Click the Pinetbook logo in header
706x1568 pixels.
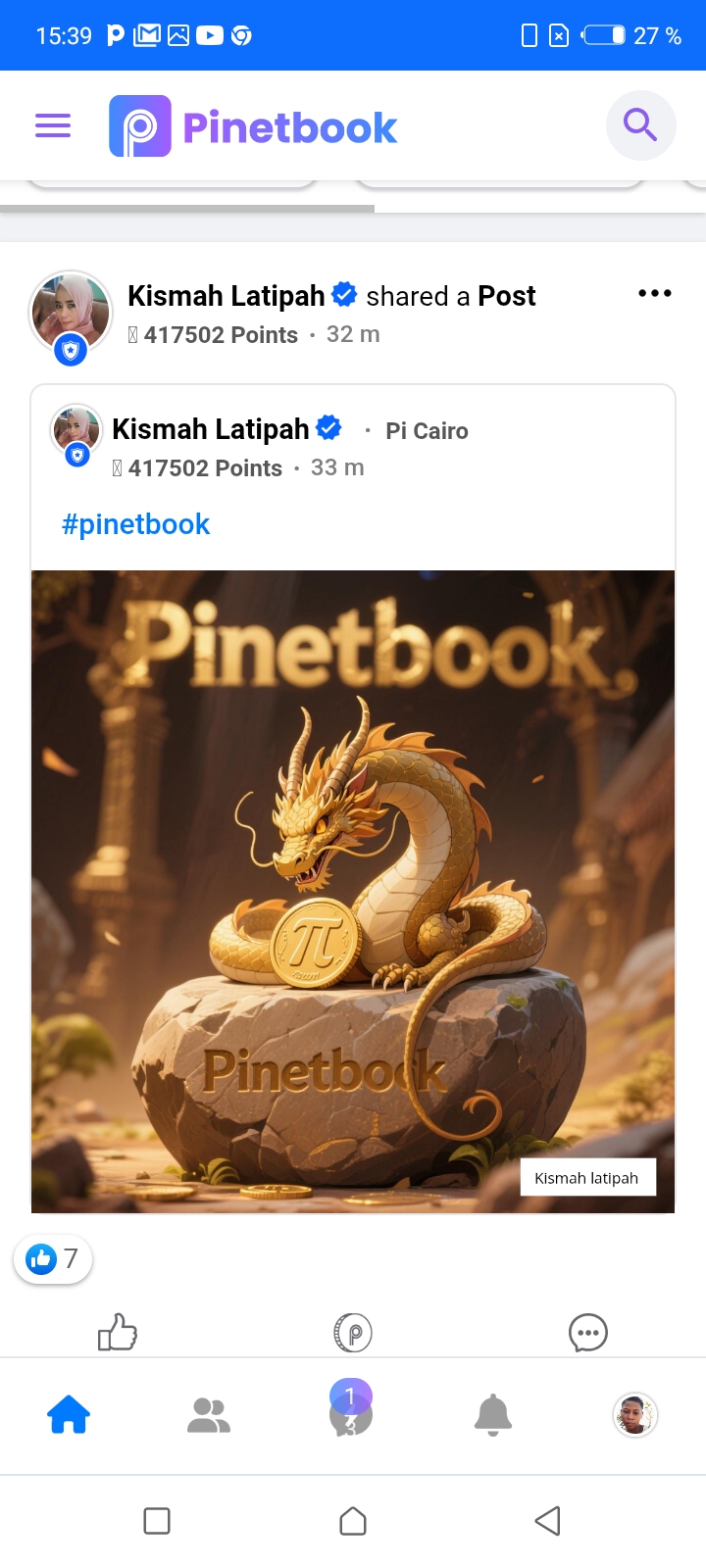tap(253, 126)
